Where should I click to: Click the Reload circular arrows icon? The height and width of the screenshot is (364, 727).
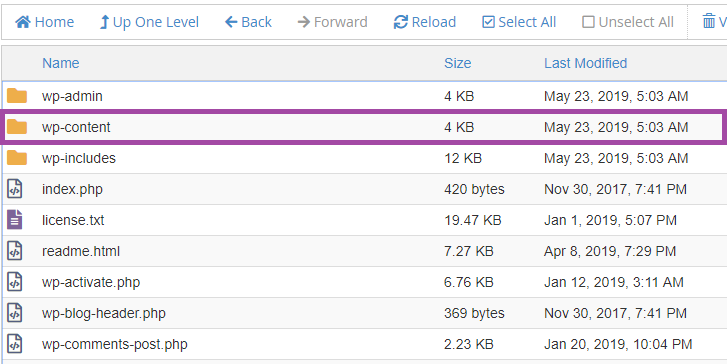tap(401, 22)
